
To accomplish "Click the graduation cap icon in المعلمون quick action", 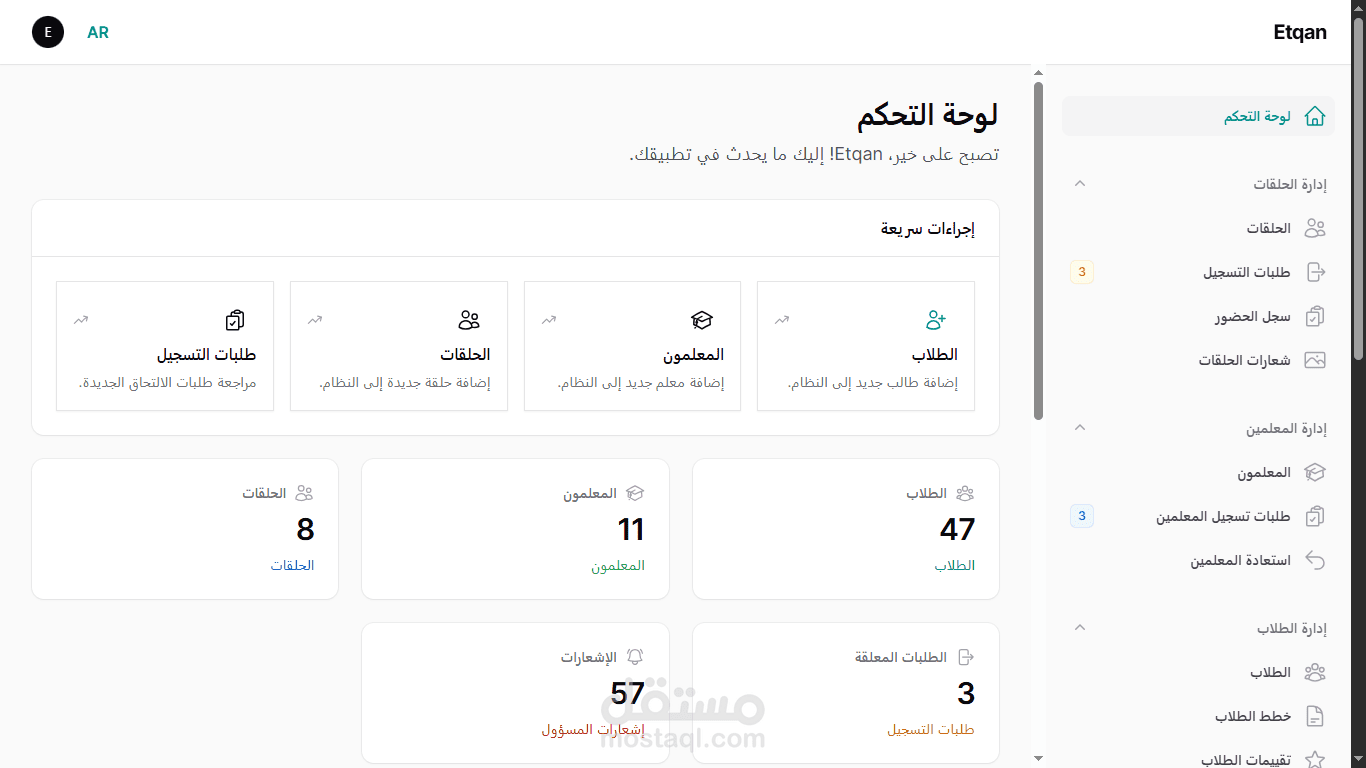I will pos(702,320).
